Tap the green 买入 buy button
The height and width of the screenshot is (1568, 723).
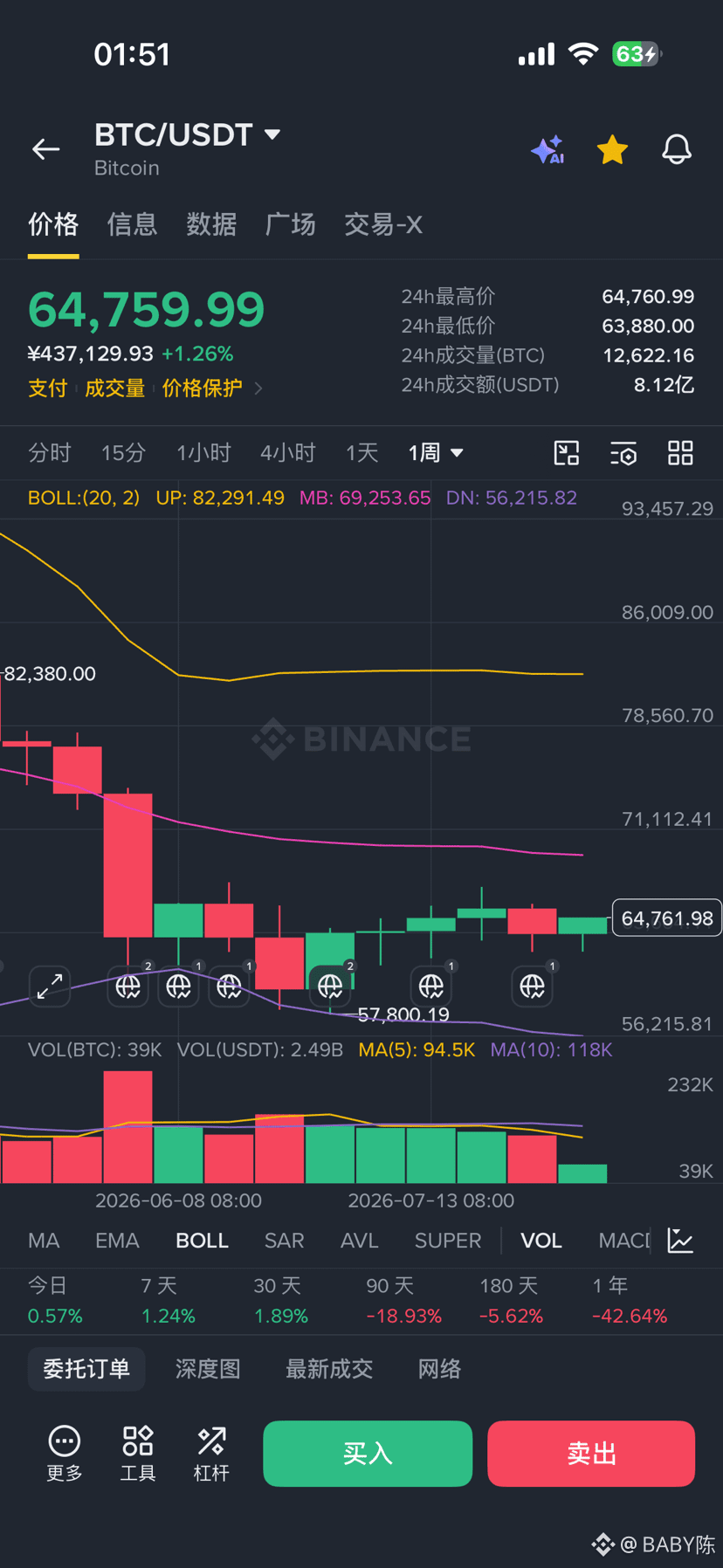(368, 1454)
